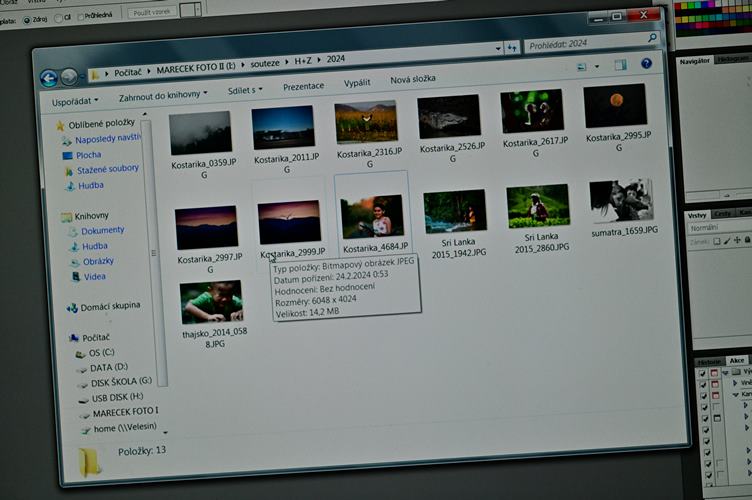Tick the Průhledná checkbox in Photoshop
This screenshot has height=500, width=752.
80,17
